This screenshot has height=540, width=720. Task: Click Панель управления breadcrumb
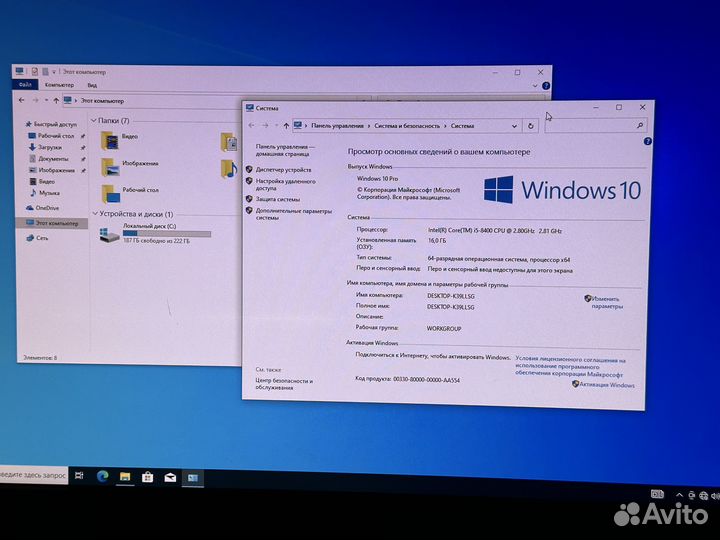click(337, 126)
